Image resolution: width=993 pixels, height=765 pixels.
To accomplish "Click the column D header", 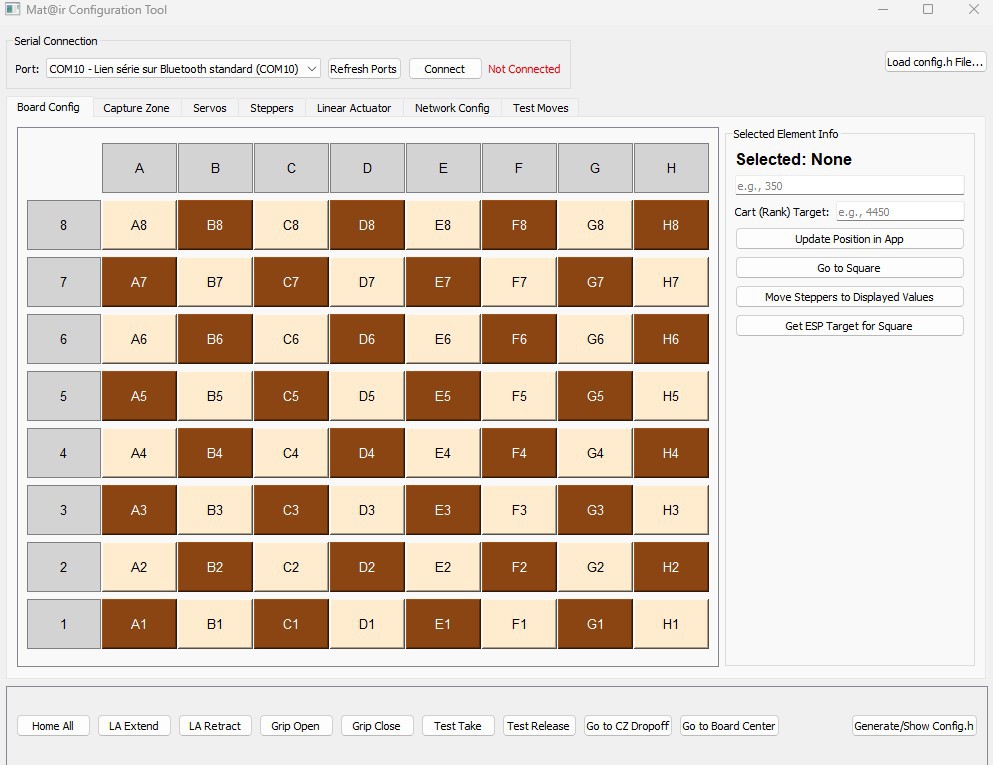I will click(x=367, y=168).
